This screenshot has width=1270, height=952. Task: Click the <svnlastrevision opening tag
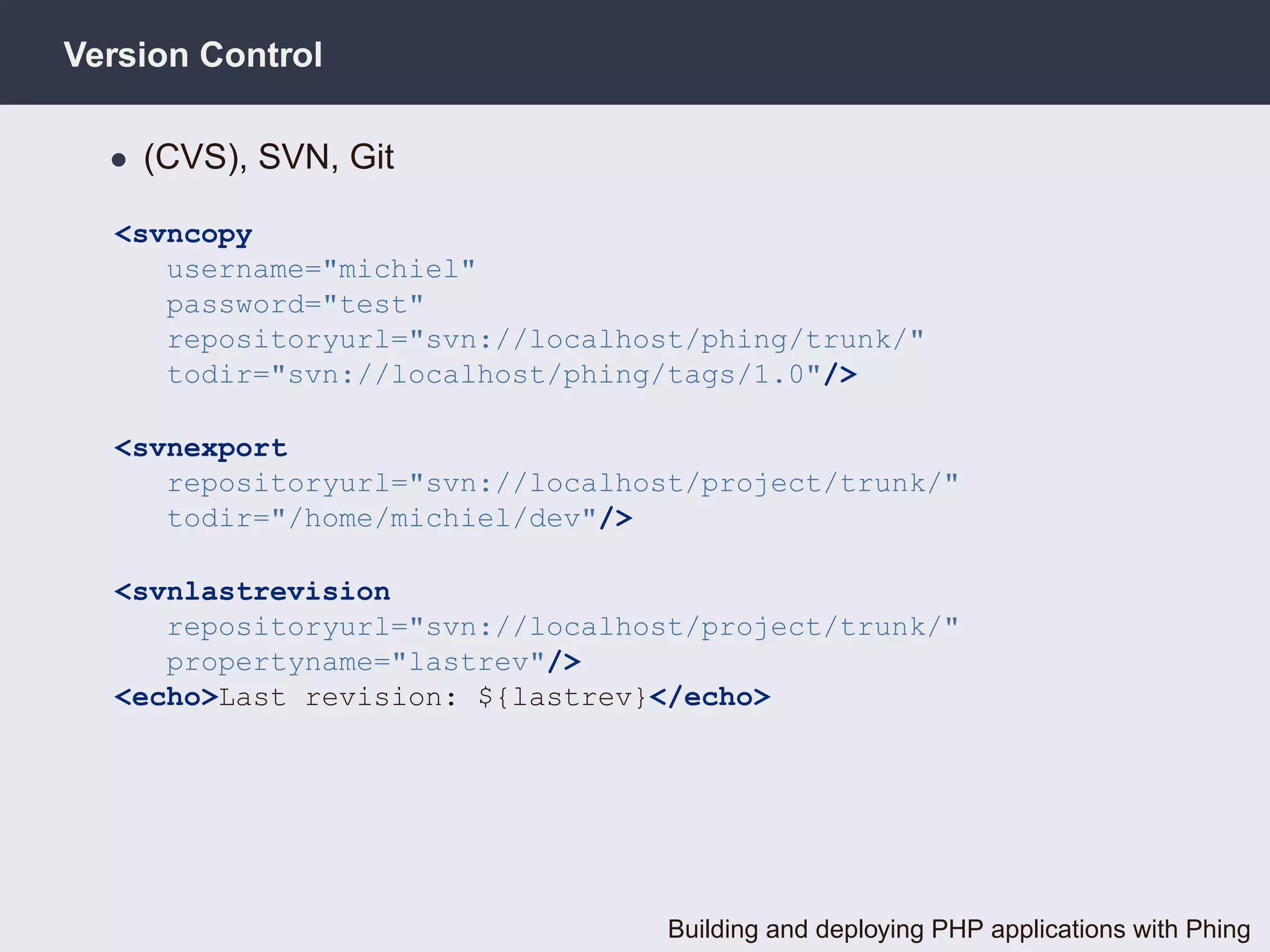tap(252, 592)
